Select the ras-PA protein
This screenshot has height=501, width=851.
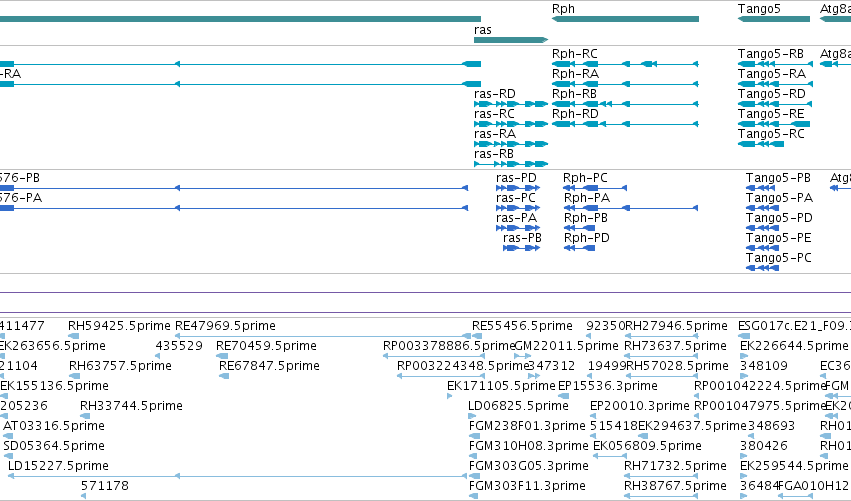coord(516,218)
